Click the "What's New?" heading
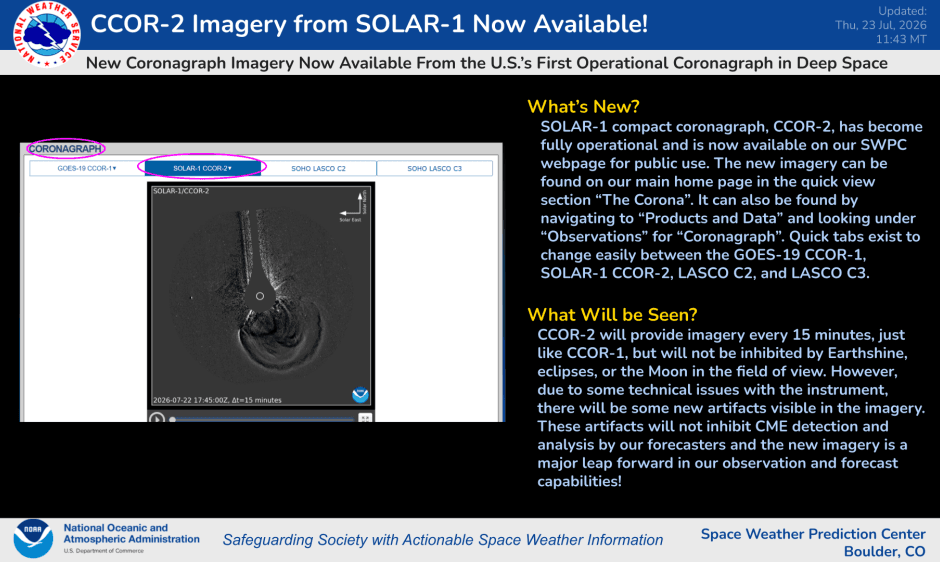This screenshot has width=940, height=562. 583,107
